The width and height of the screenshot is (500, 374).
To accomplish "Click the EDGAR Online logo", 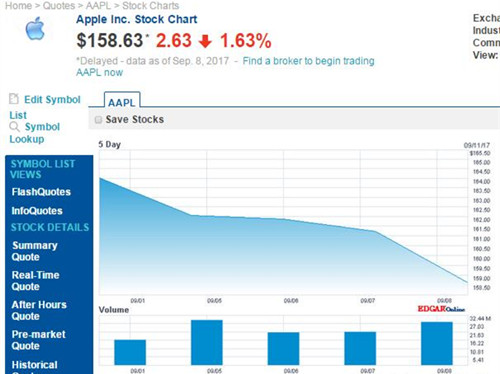I will 441,309.
